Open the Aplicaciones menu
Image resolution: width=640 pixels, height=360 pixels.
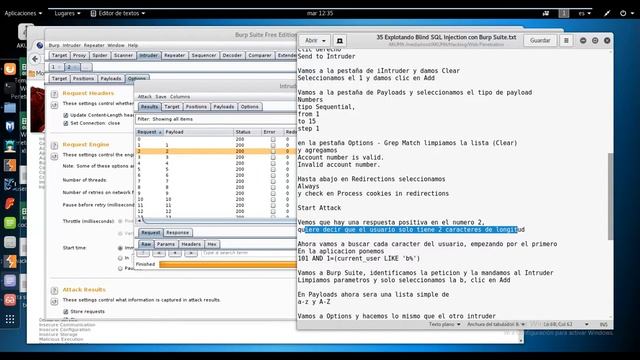[23, 13]
